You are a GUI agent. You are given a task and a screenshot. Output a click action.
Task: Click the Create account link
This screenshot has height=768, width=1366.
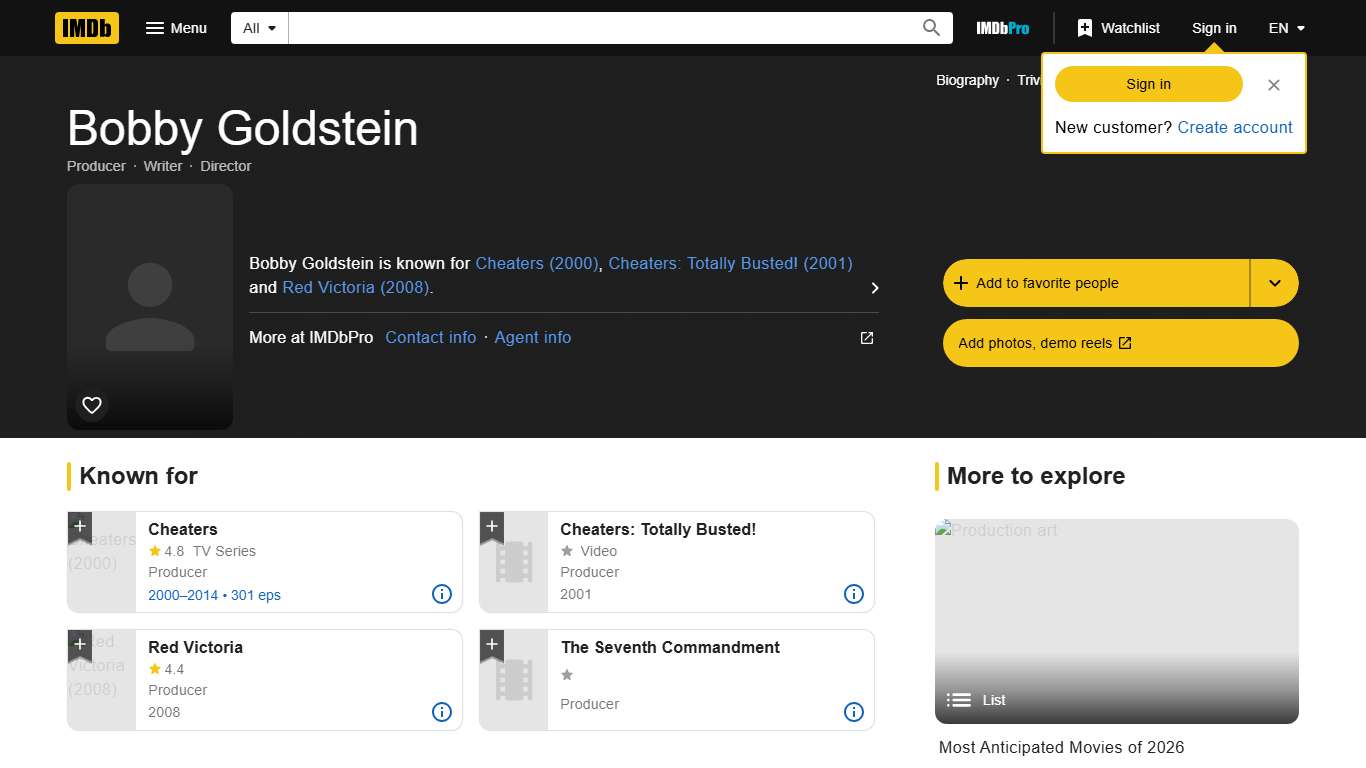point(1235,127)
